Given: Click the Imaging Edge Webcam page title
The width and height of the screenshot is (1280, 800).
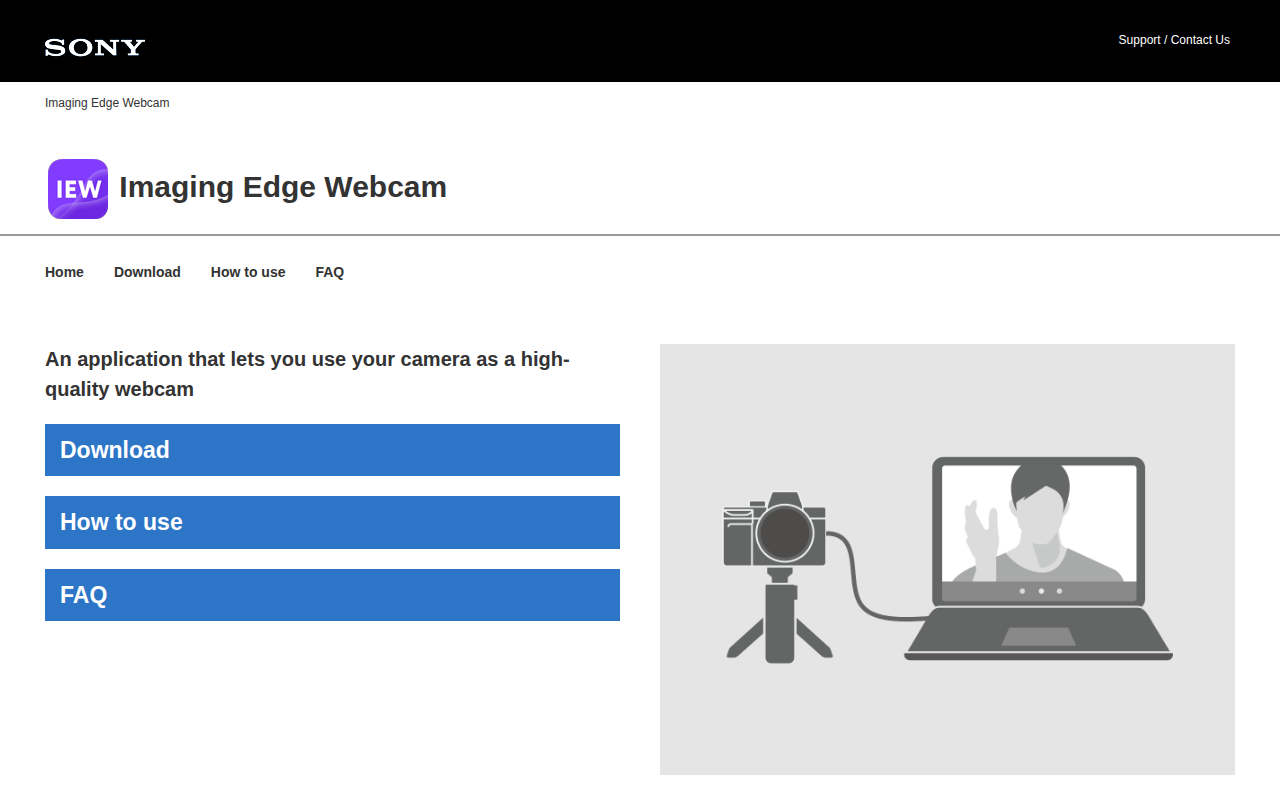Looking at the screenshot, I should (x=283, y=187).
